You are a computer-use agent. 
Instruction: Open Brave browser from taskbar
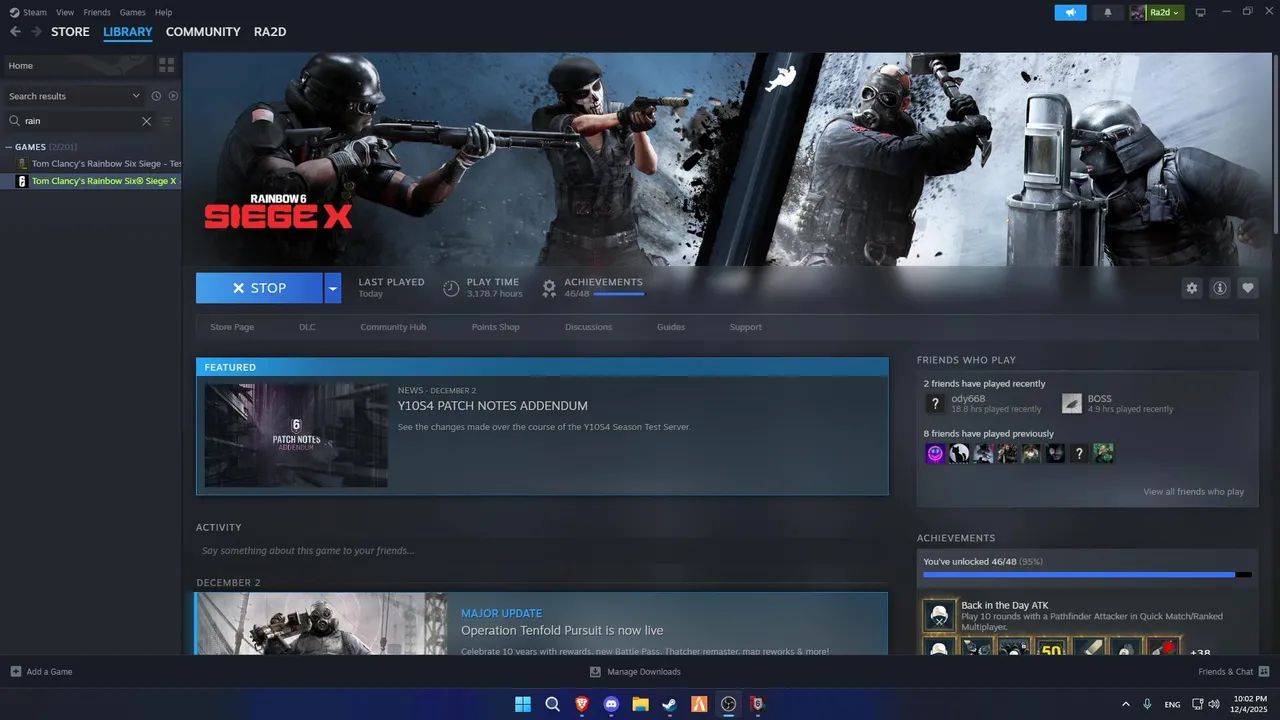click(x=582, y=704)
